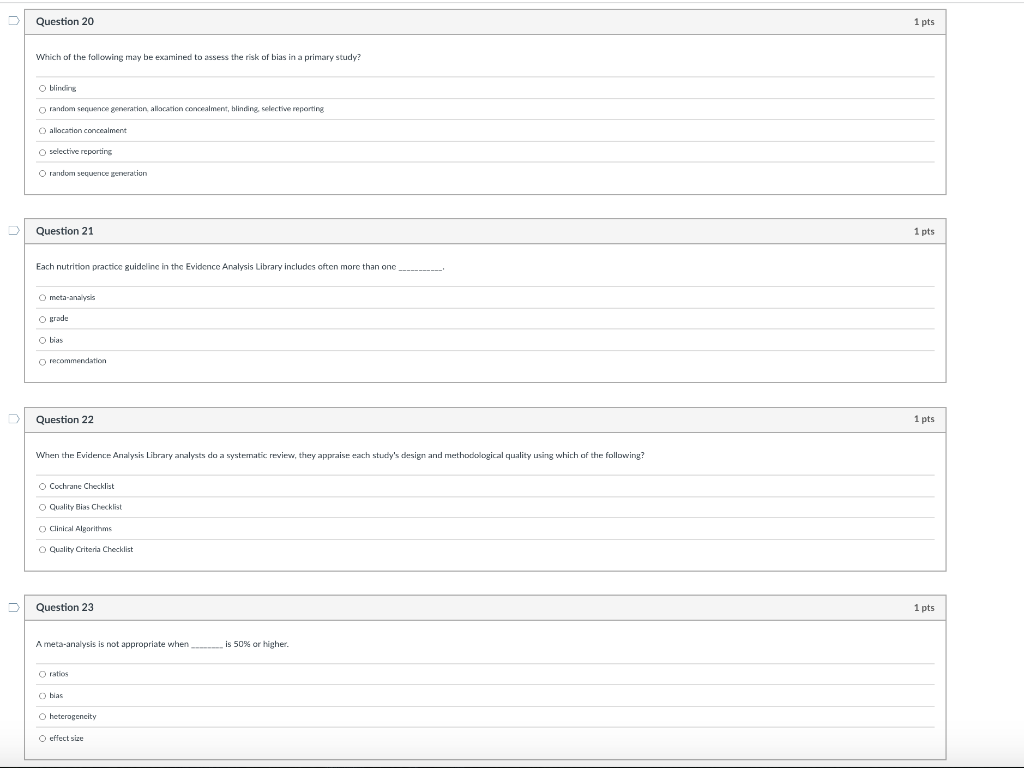Select the 'recommendation' answer option
This screenshot has width=1024, height=768.
[x=42, y=362]
